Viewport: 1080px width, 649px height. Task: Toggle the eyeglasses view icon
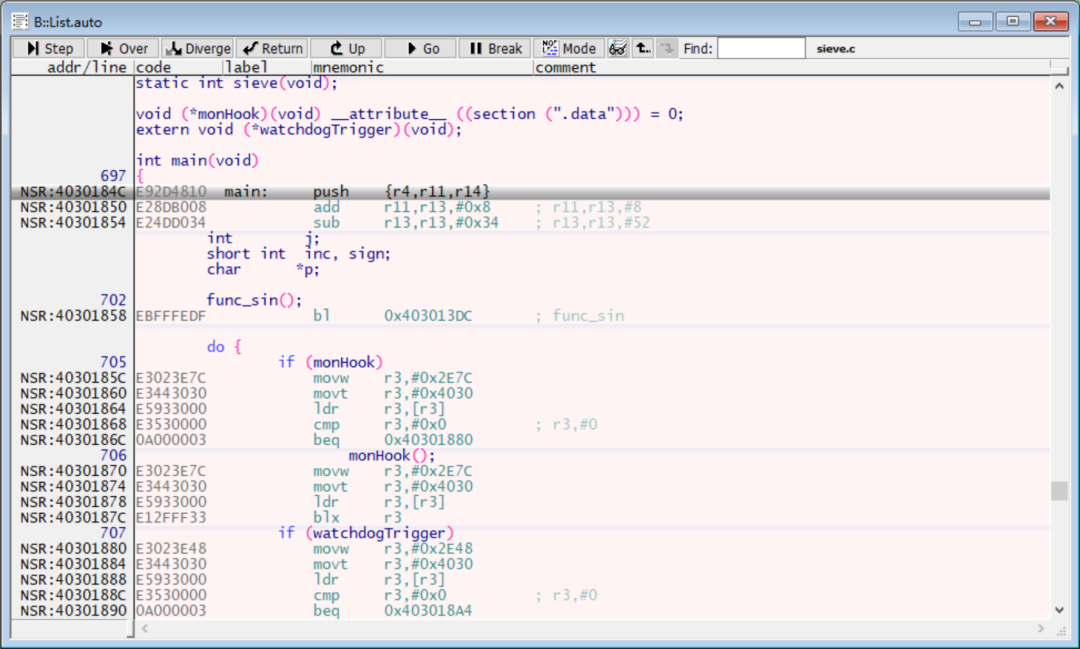(618, 47)
